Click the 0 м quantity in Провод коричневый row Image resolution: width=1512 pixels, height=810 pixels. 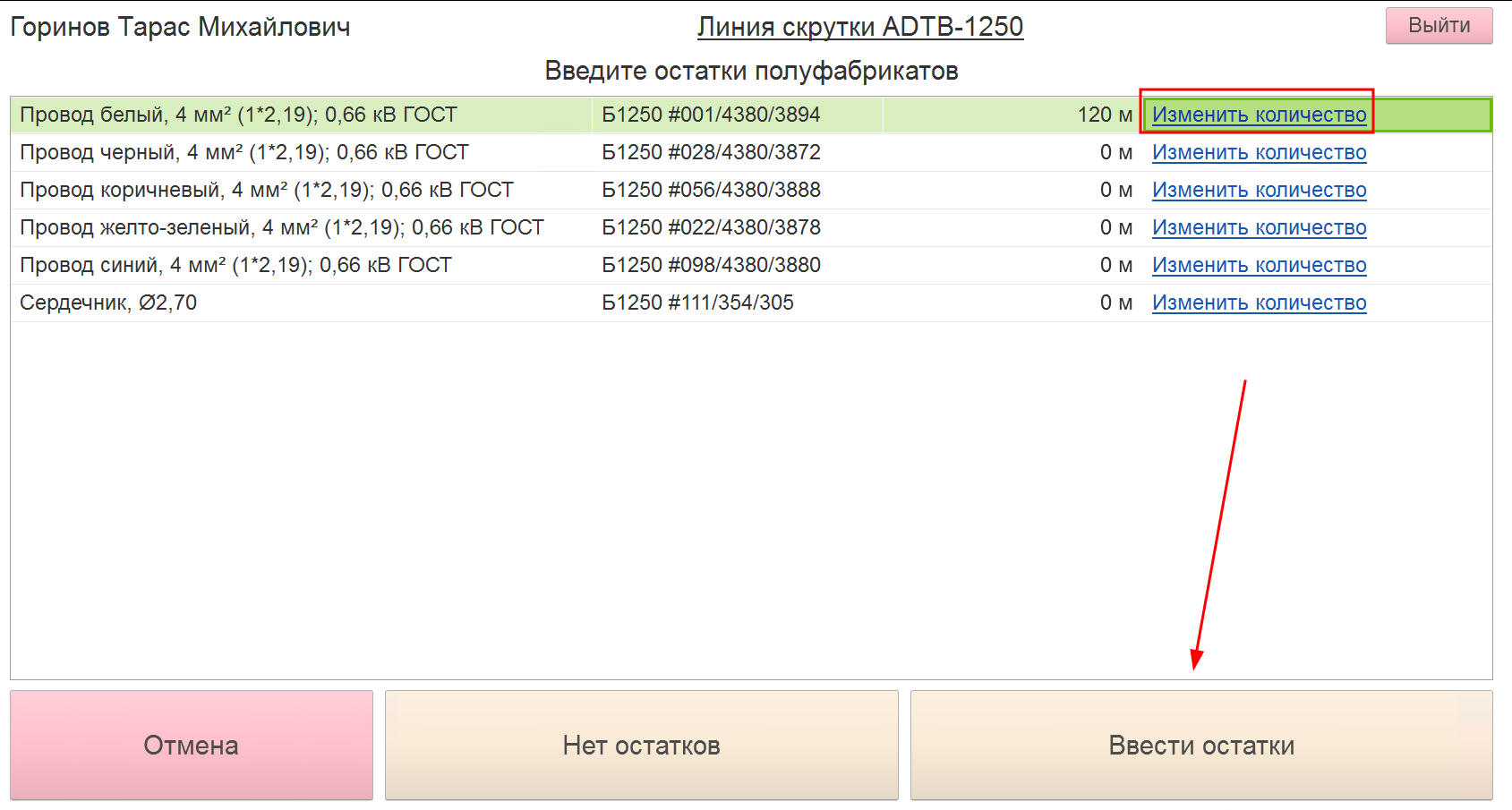tap(1116, 190)
